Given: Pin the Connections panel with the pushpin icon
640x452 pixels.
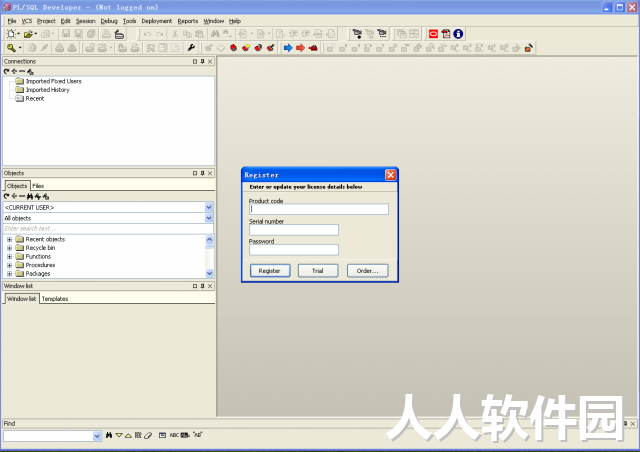Looking at the screenshot, I should click(x=202, y=61).
